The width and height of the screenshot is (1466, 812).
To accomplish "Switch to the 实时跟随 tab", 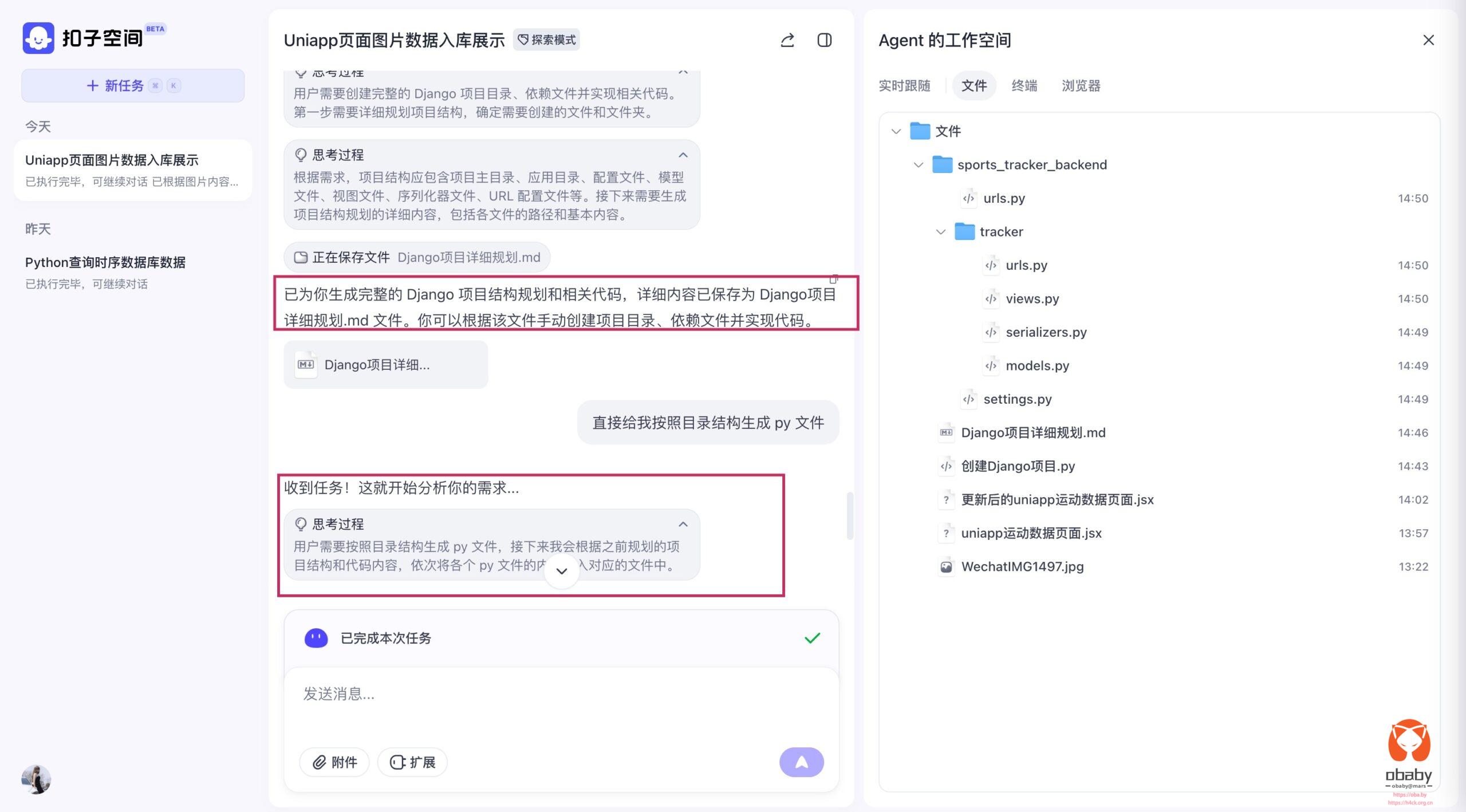I will pos(904,86).
